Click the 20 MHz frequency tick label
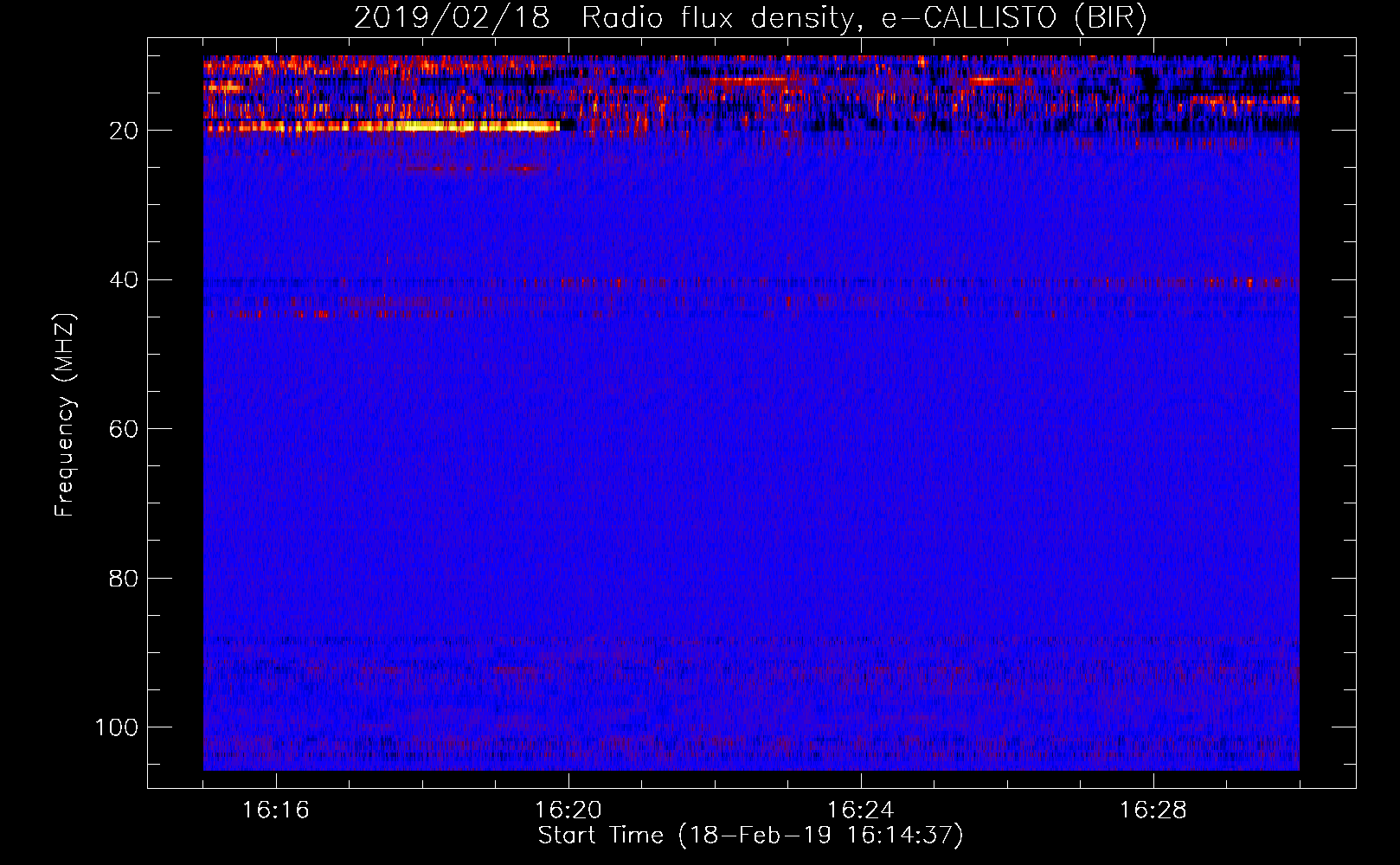This screenshot has height=865, width=1400. click(x=124, y=131)
